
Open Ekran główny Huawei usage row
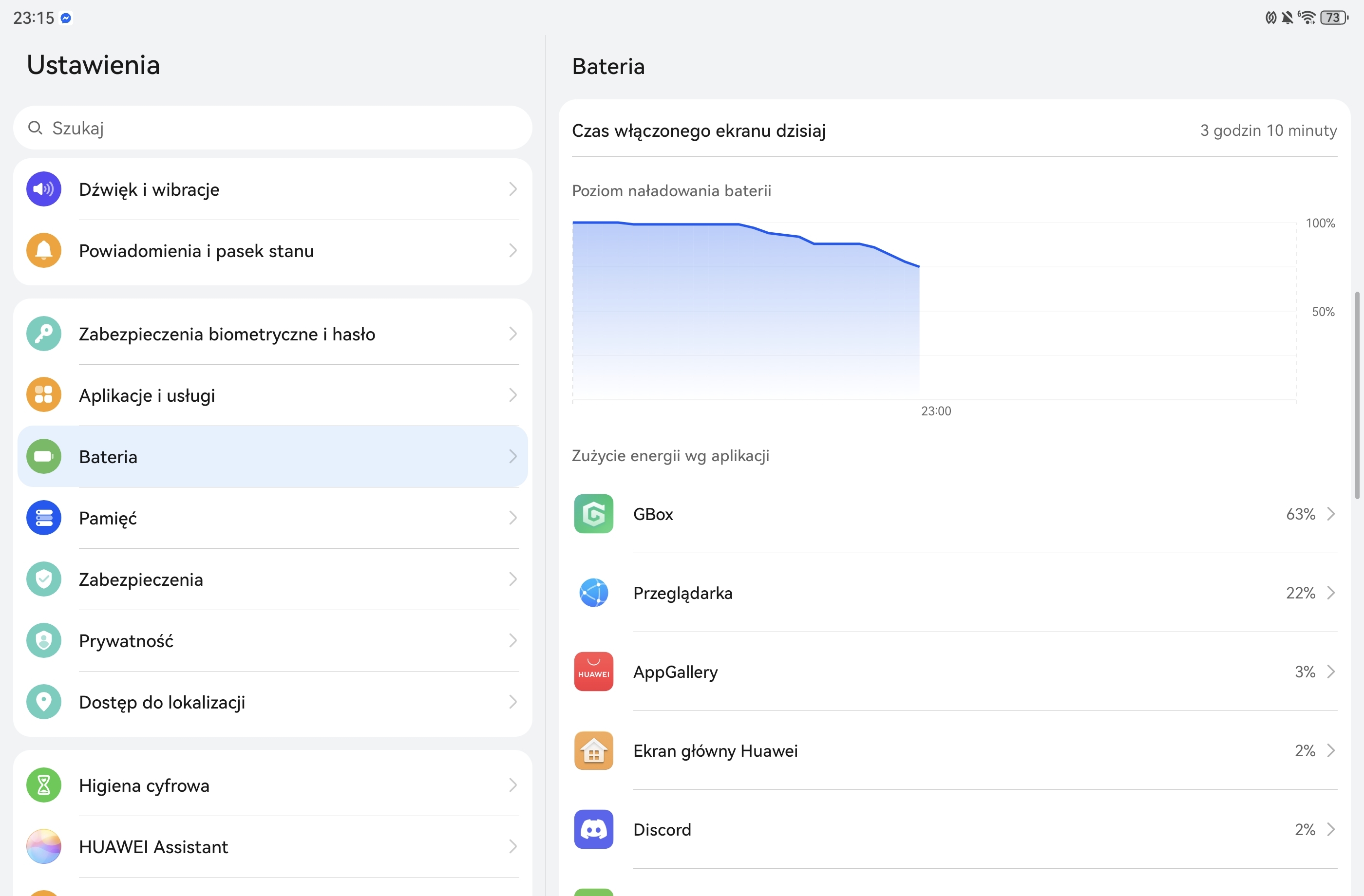coord(955,750)
